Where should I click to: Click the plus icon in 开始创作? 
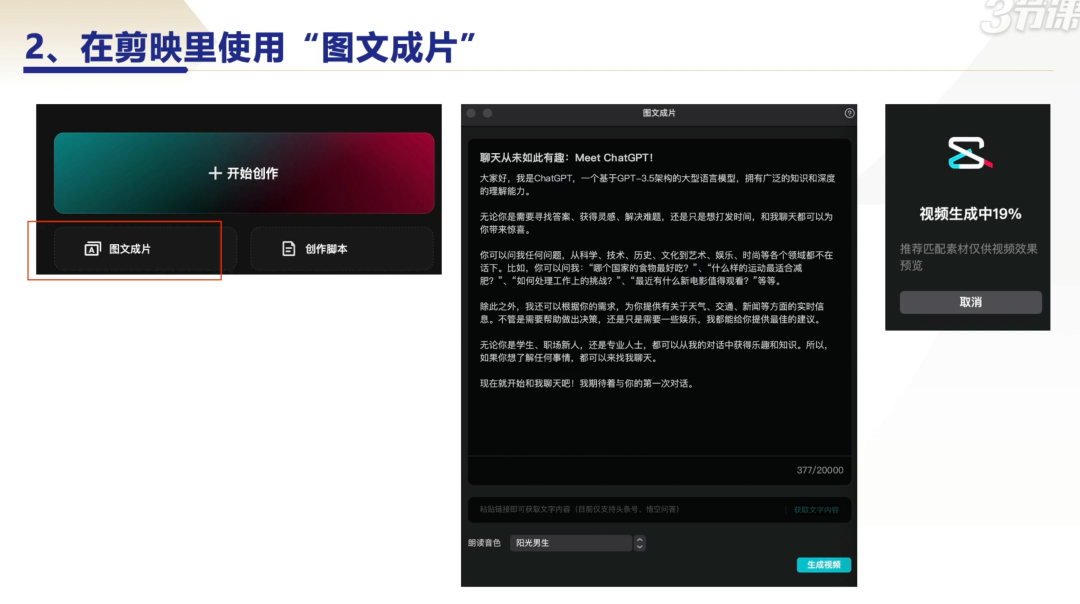coord(215,173)
